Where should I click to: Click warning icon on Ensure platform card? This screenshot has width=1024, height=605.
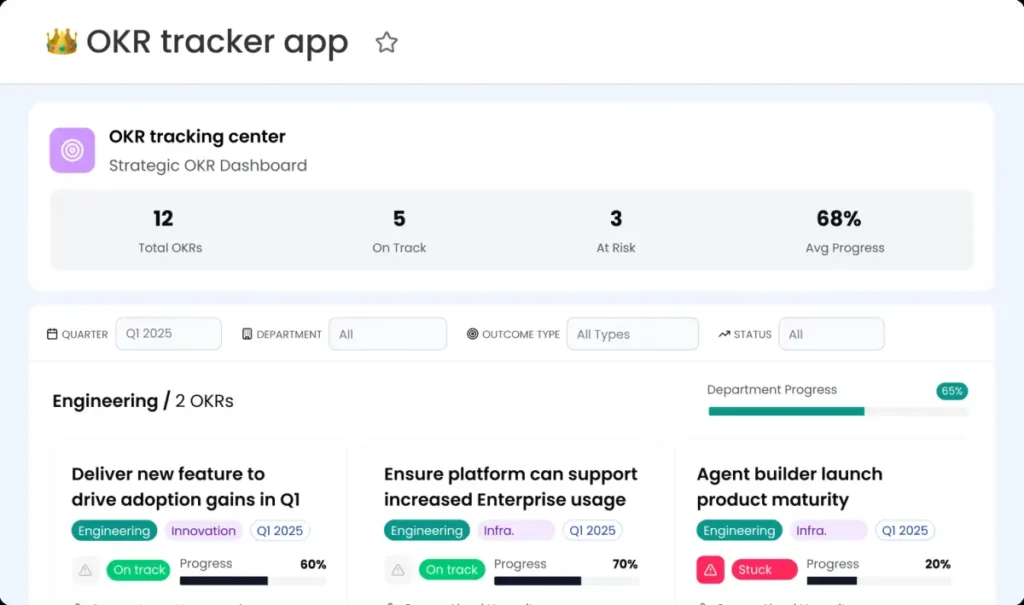[x=398, y=570]
